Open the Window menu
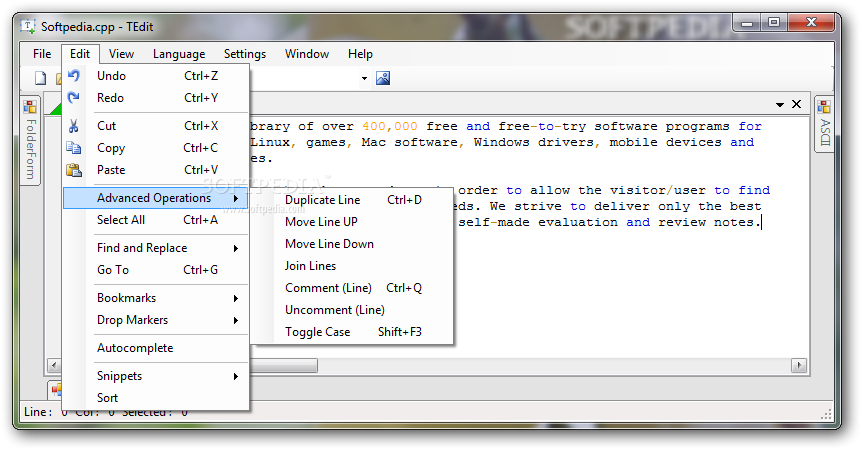Screen dimensions: 862x450 click(x=307, y=54)
